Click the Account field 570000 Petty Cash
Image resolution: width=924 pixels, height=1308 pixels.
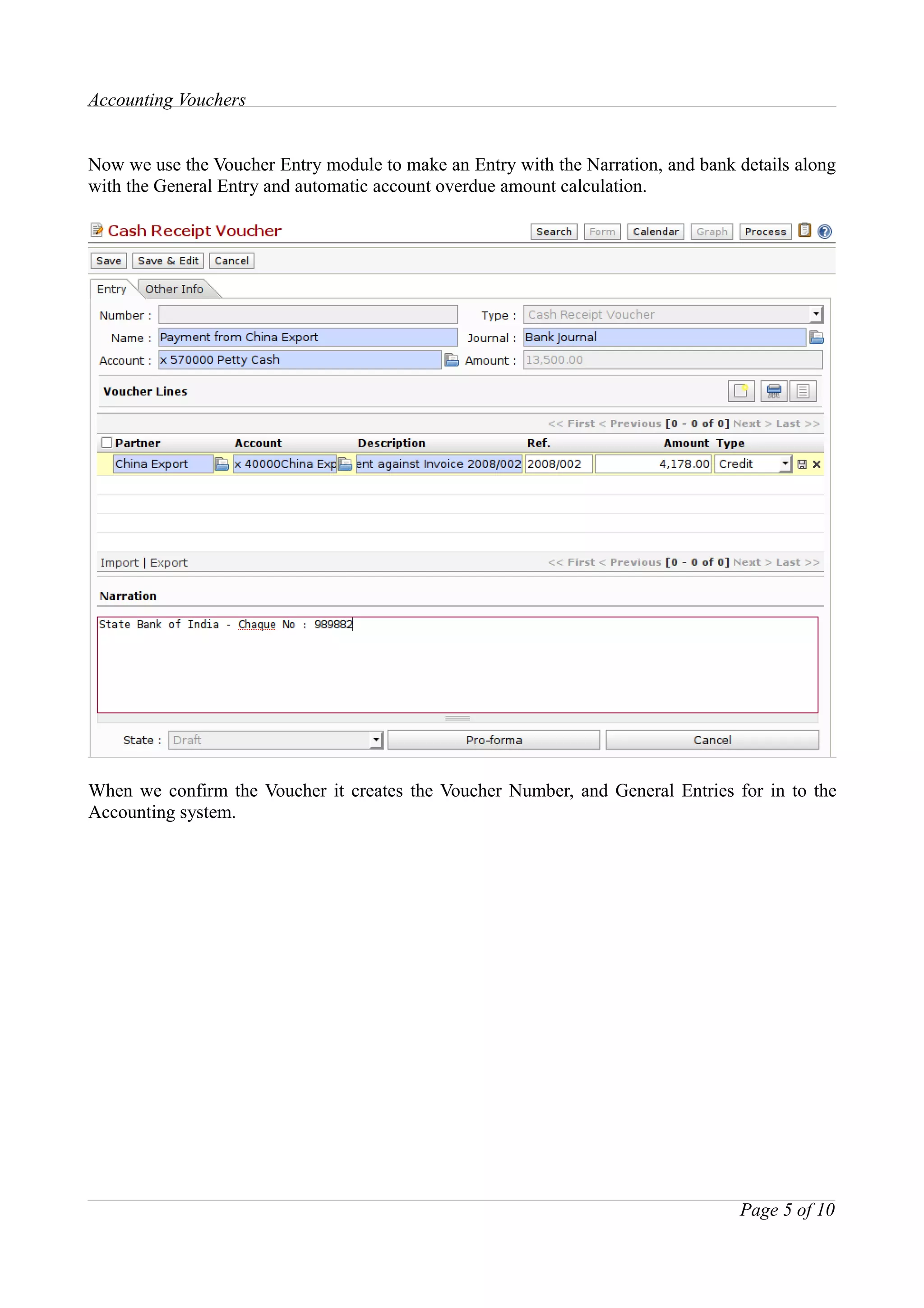pos(300,360)
